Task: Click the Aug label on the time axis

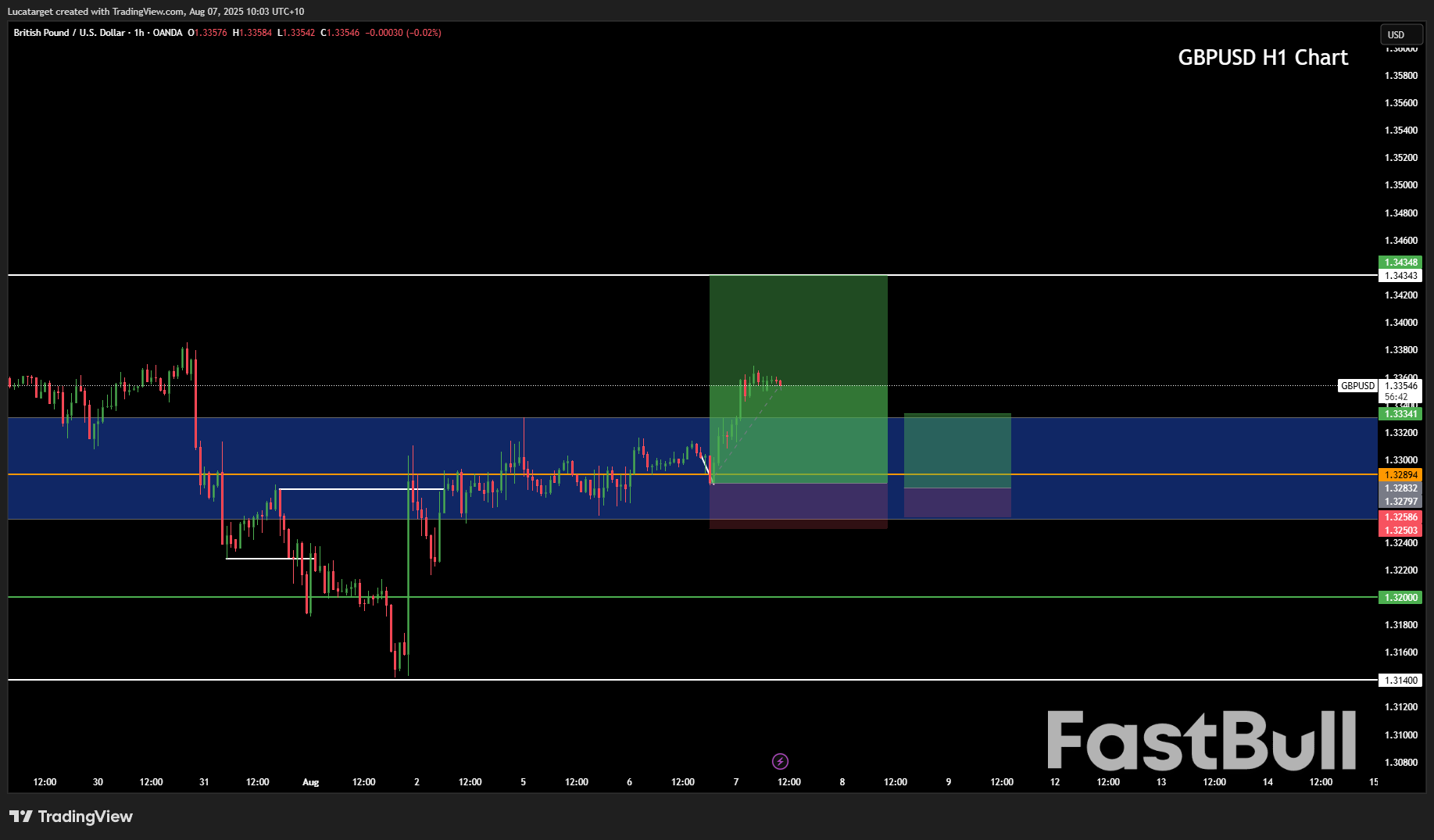Action: 310,781
